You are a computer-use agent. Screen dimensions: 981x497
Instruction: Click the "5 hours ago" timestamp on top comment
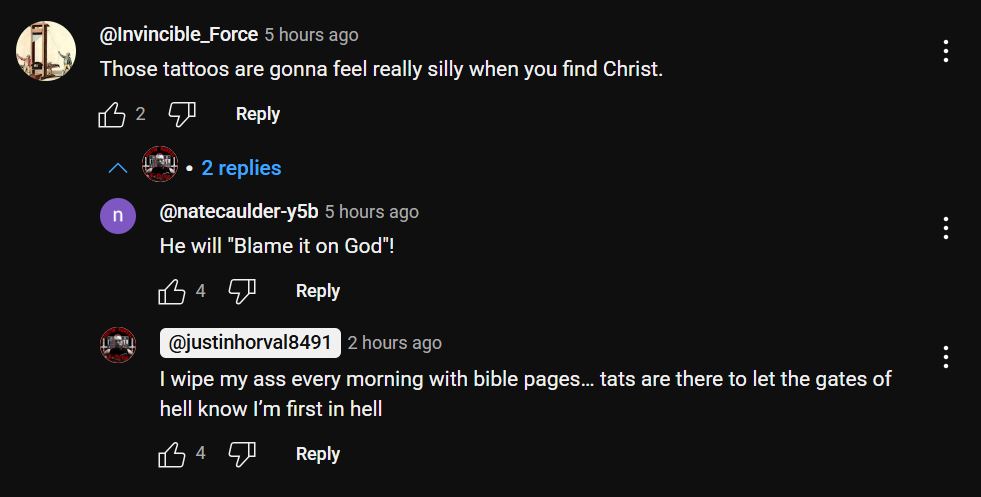tap(312, 35)
